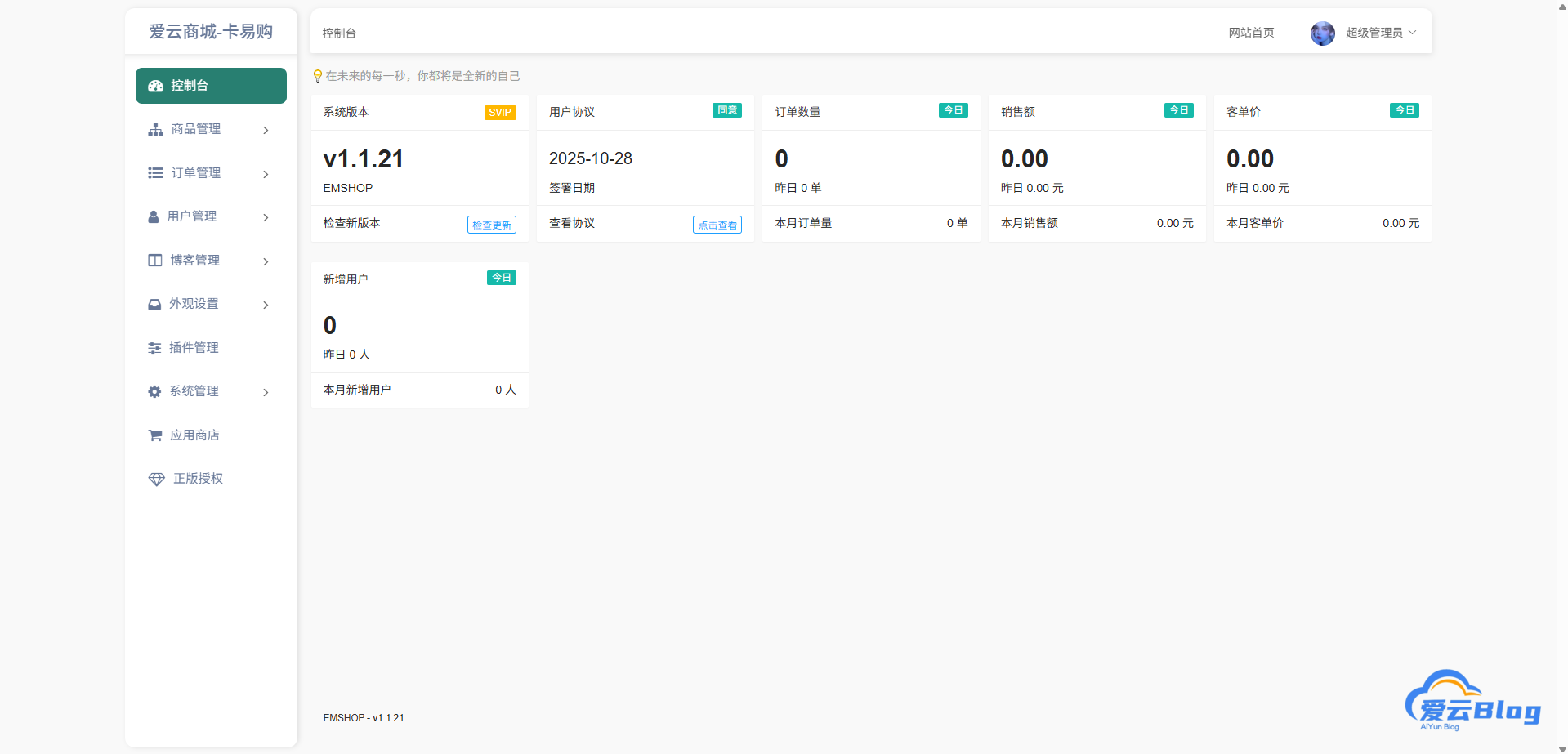
Task: Expand the 用户管理 submenu
Action: pos(265,216)
